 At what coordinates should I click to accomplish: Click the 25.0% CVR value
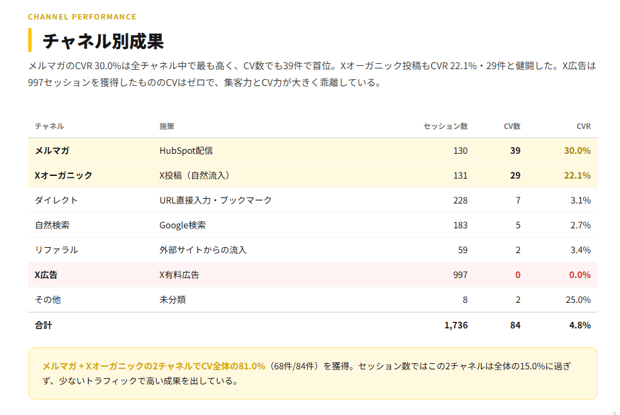click(578, 300)
